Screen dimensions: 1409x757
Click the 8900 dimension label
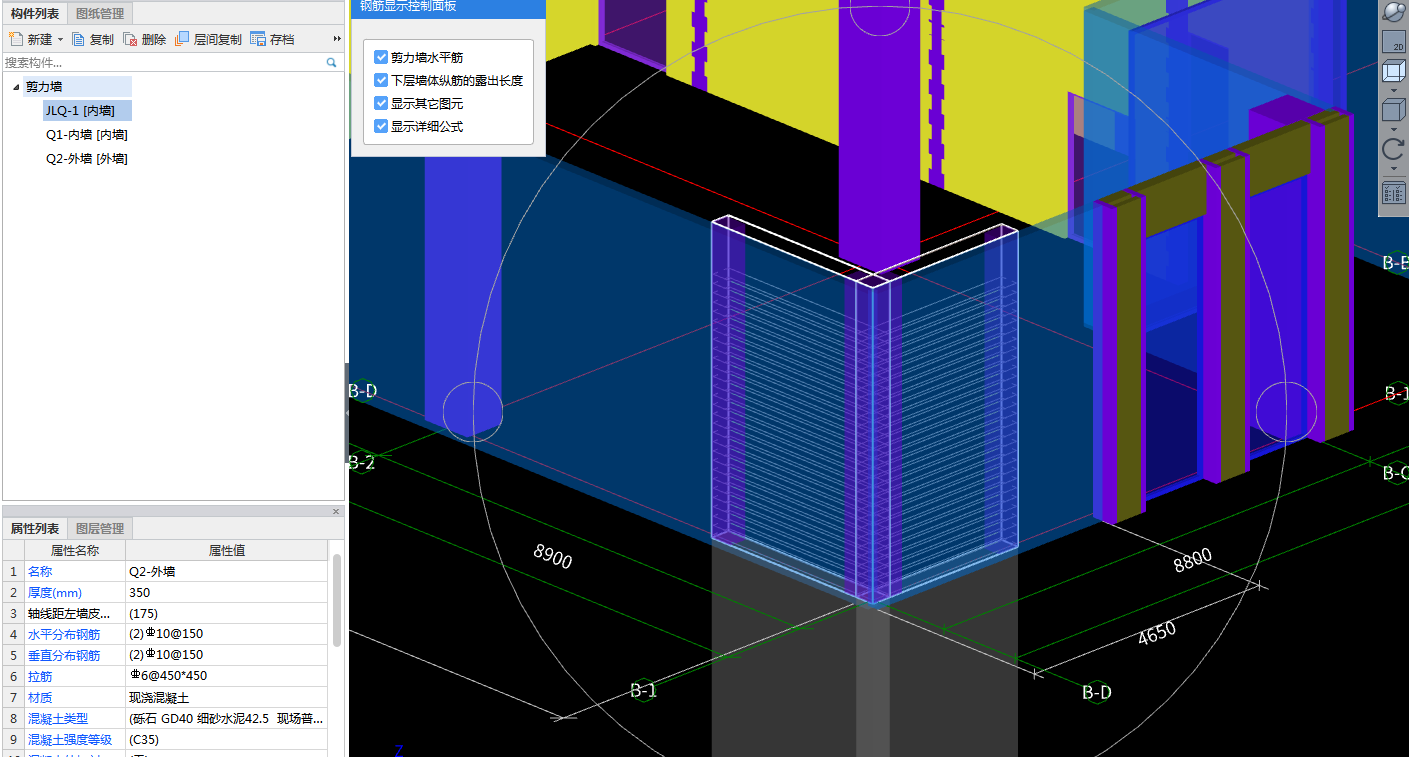[553, 556]
